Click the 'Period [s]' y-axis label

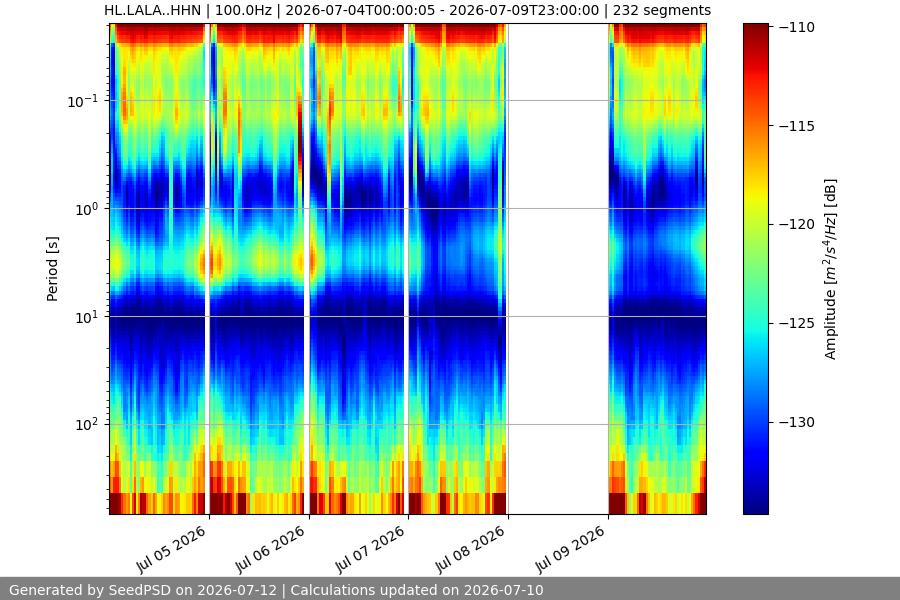pyautogui.click(x=52, y=269)
